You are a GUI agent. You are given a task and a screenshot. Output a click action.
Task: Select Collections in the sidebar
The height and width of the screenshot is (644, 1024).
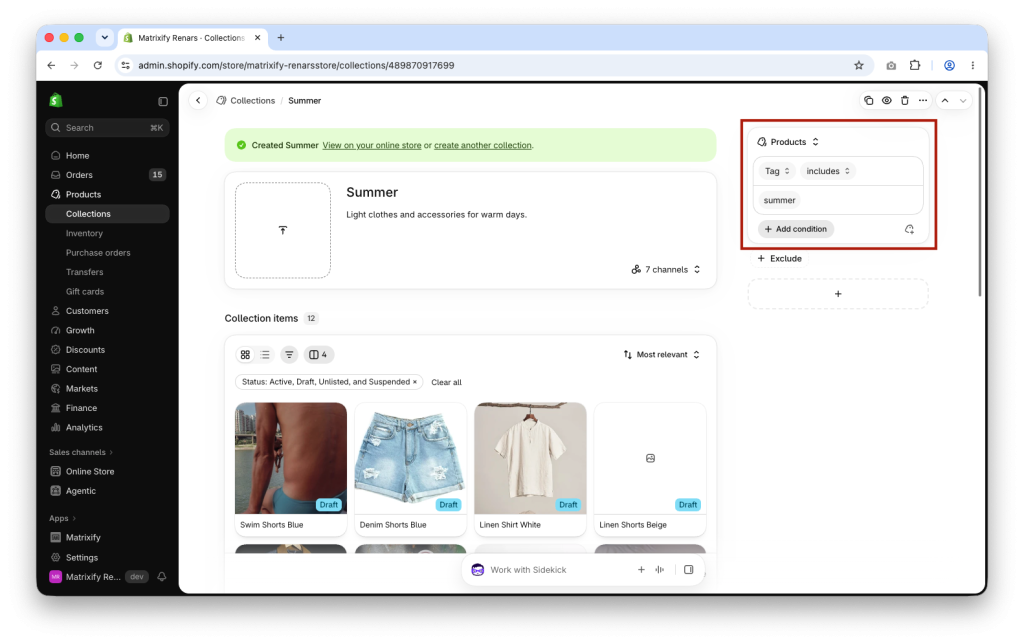(107, 214)
